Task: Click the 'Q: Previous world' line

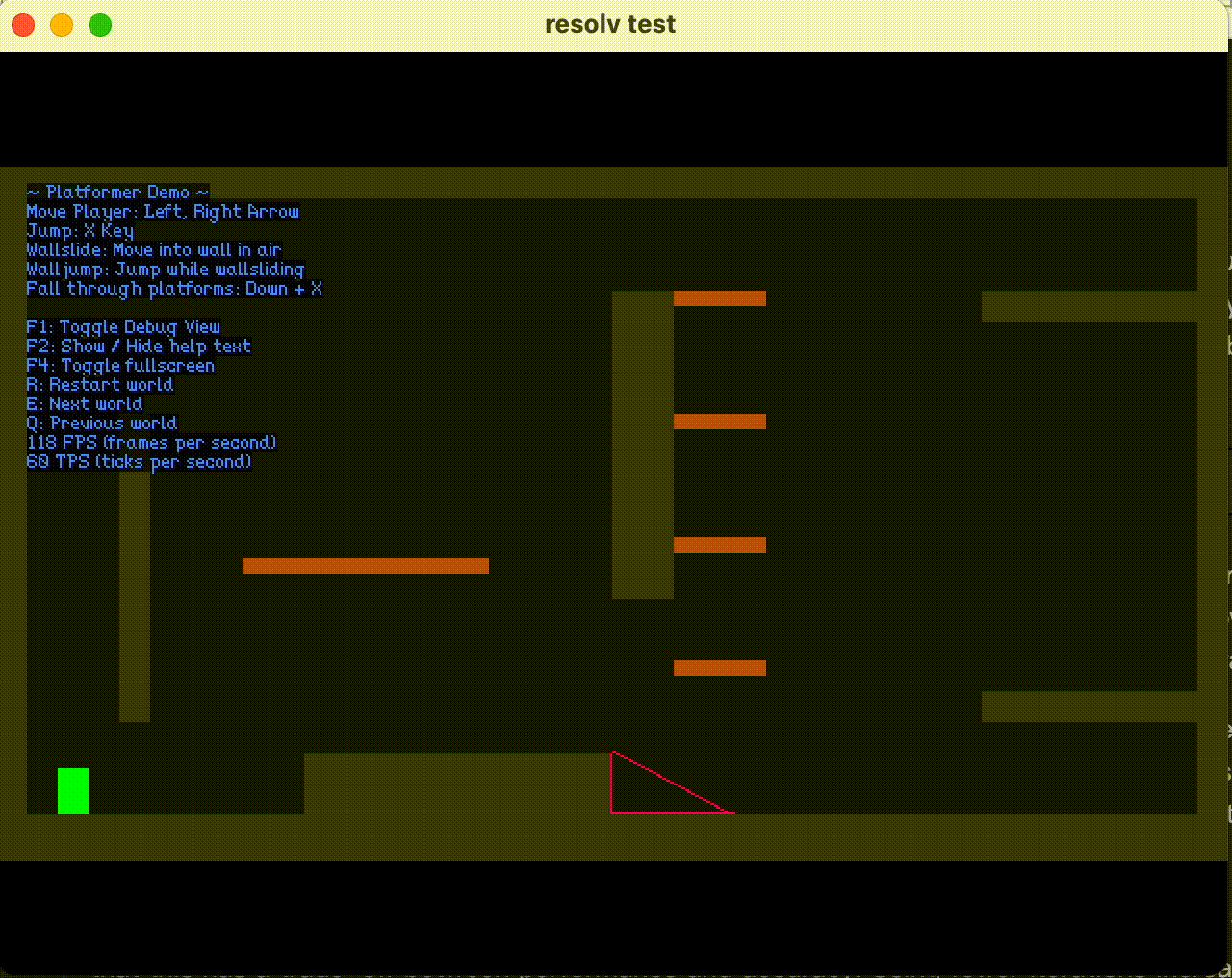Action: coord(100,424)
